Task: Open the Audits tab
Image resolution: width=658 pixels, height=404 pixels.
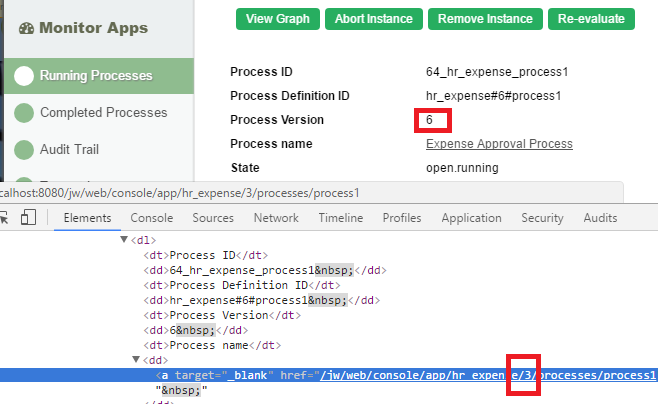Action: pyautogui.click(x=600, y=218)
